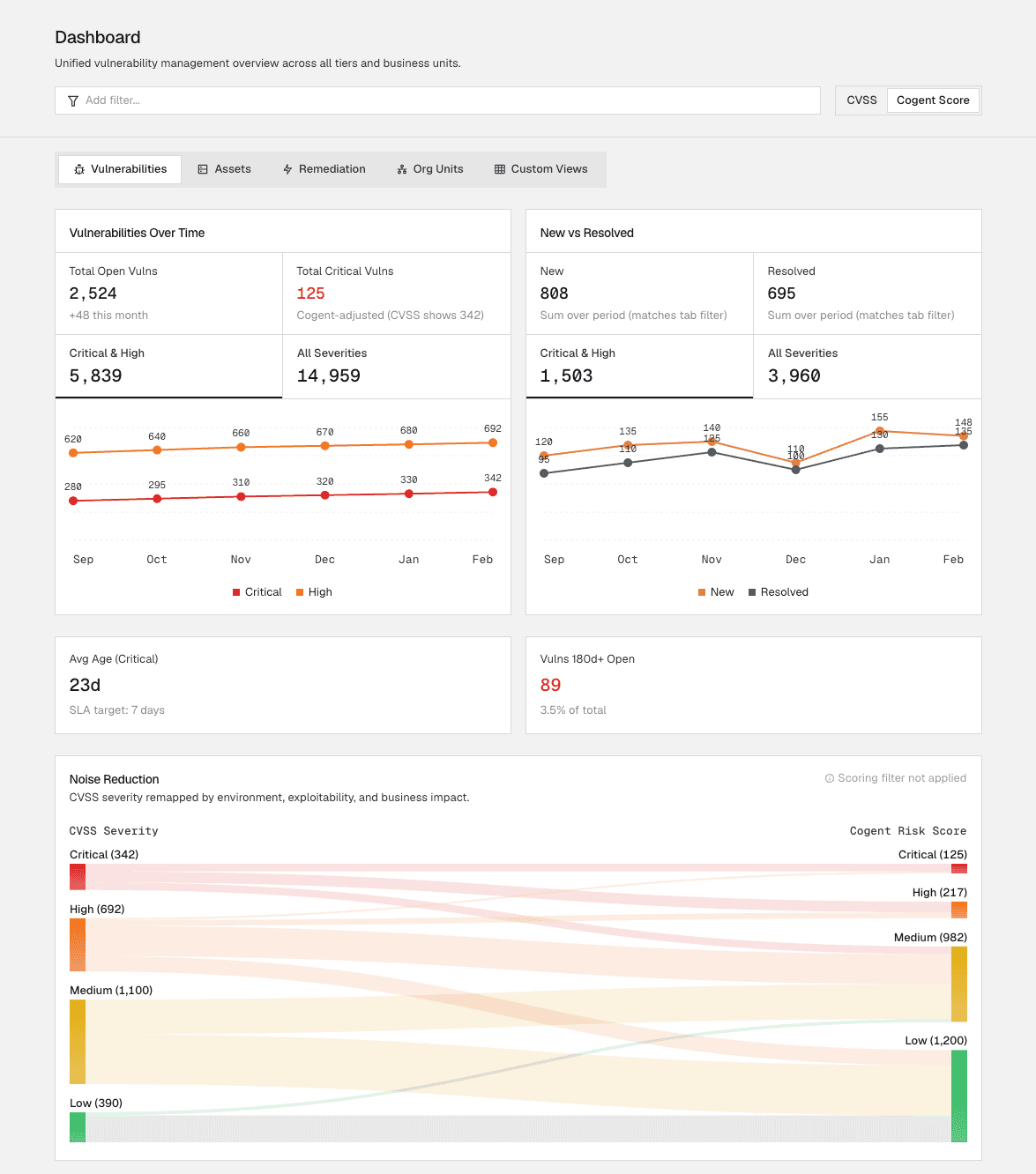Click 'Cogent-adjusted (CVSS shows 342)' note

pos(391,316)
